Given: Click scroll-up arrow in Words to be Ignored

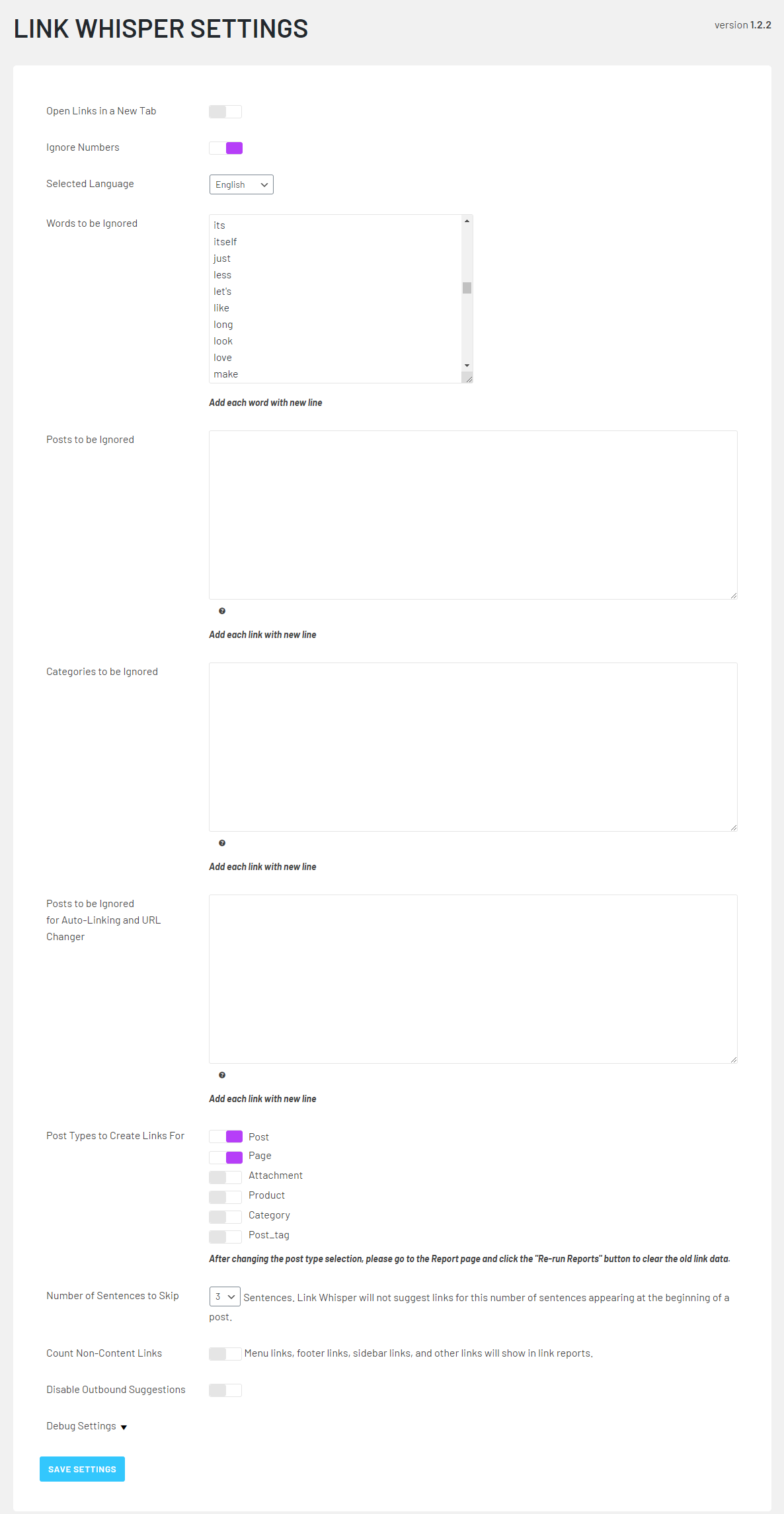Looking at the screenshot, I should [467, 221].
